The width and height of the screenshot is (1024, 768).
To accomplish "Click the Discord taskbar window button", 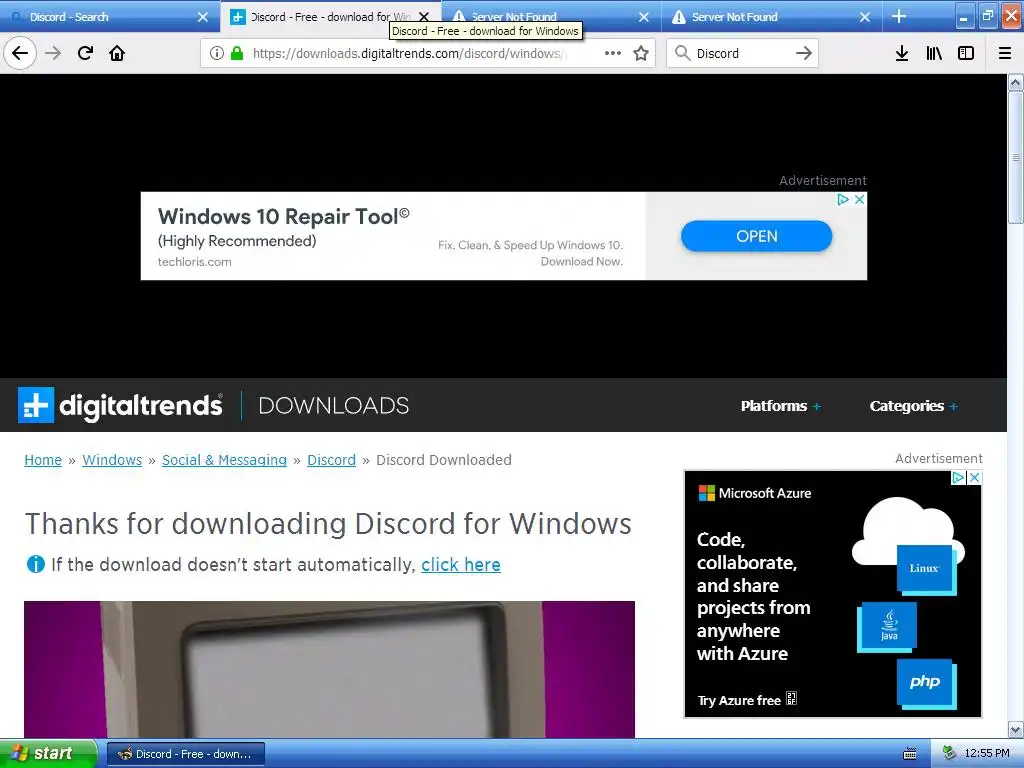I will tap(186, 754).
